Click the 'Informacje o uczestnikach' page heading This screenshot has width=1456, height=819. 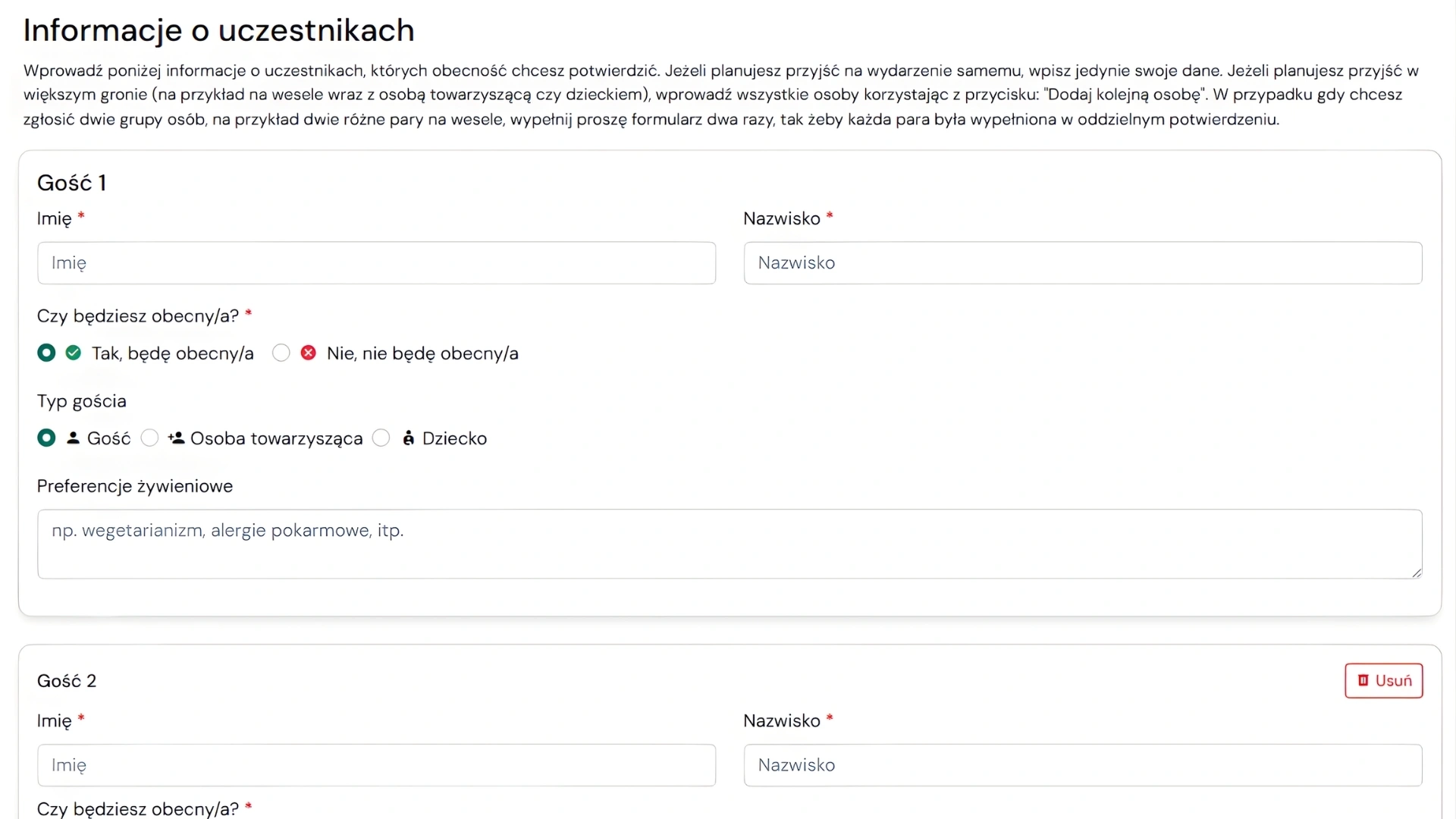tap(219, 30)
